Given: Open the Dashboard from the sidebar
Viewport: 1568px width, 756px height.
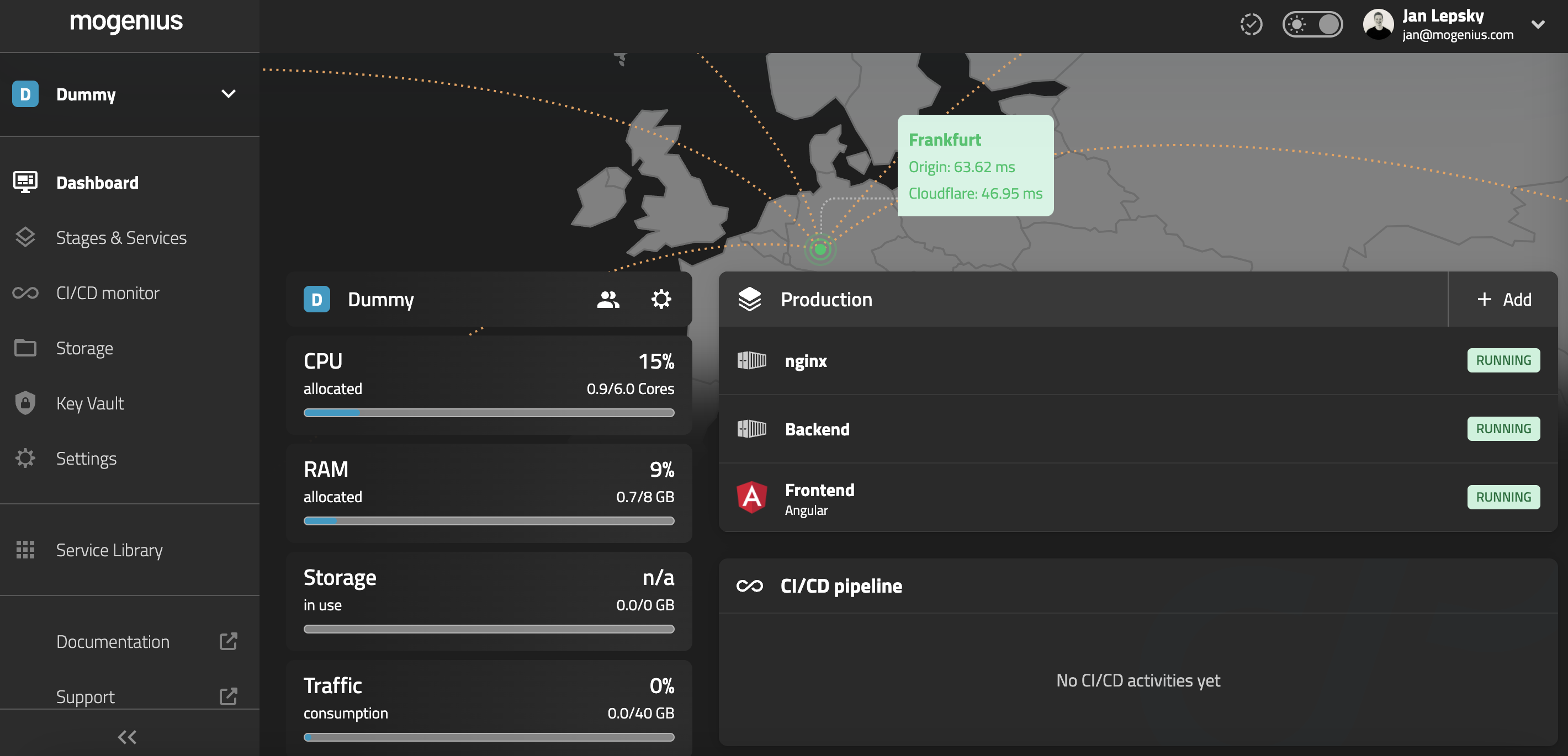Looking at the screenshot, I should pos(97,183).
